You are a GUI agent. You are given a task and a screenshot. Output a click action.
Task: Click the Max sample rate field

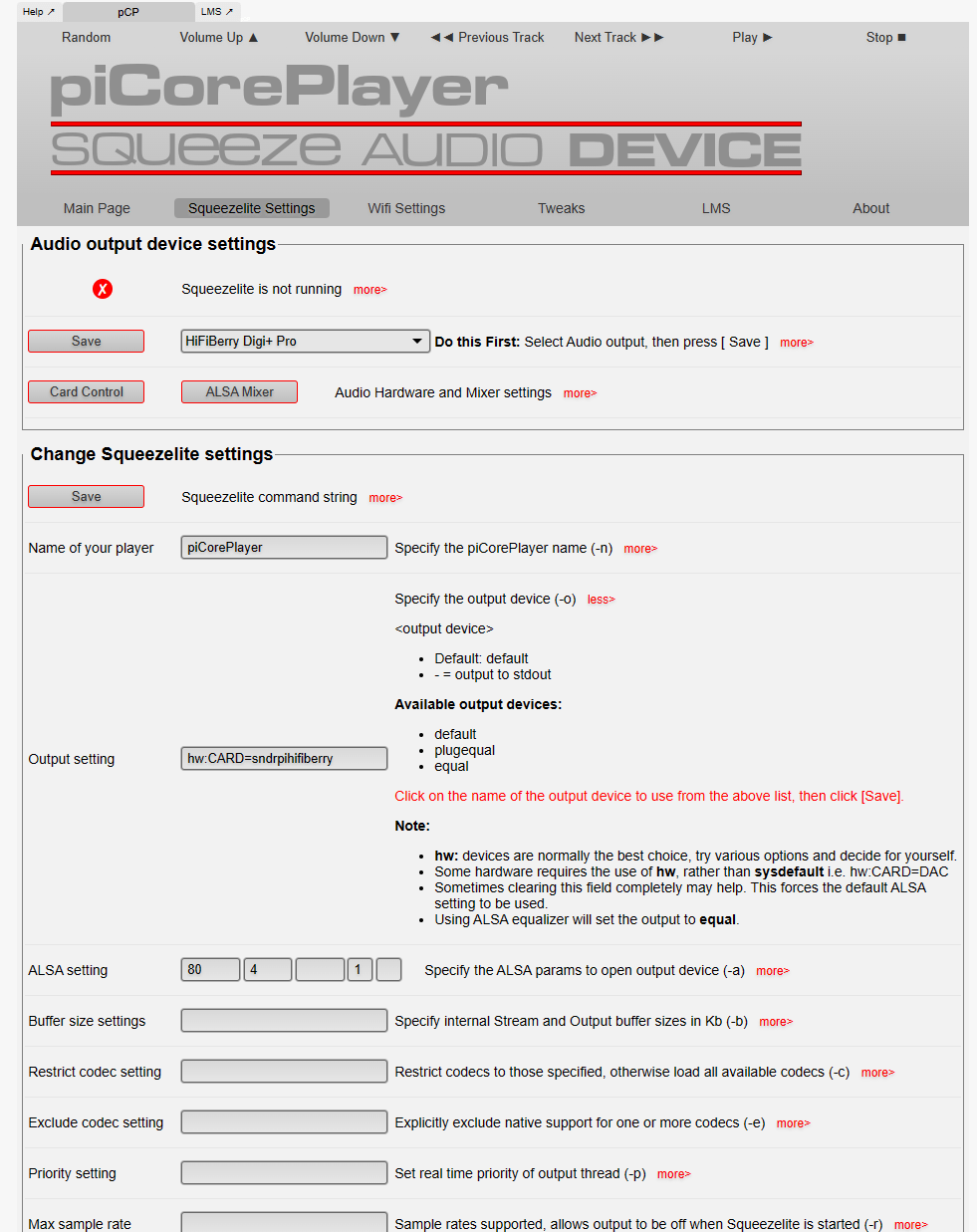[x=284, y=1222]
